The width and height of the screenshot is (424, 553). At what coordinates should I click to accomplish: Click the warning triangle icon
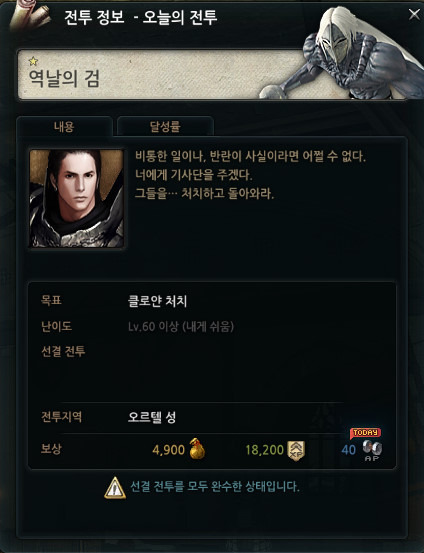coord(115,488)
